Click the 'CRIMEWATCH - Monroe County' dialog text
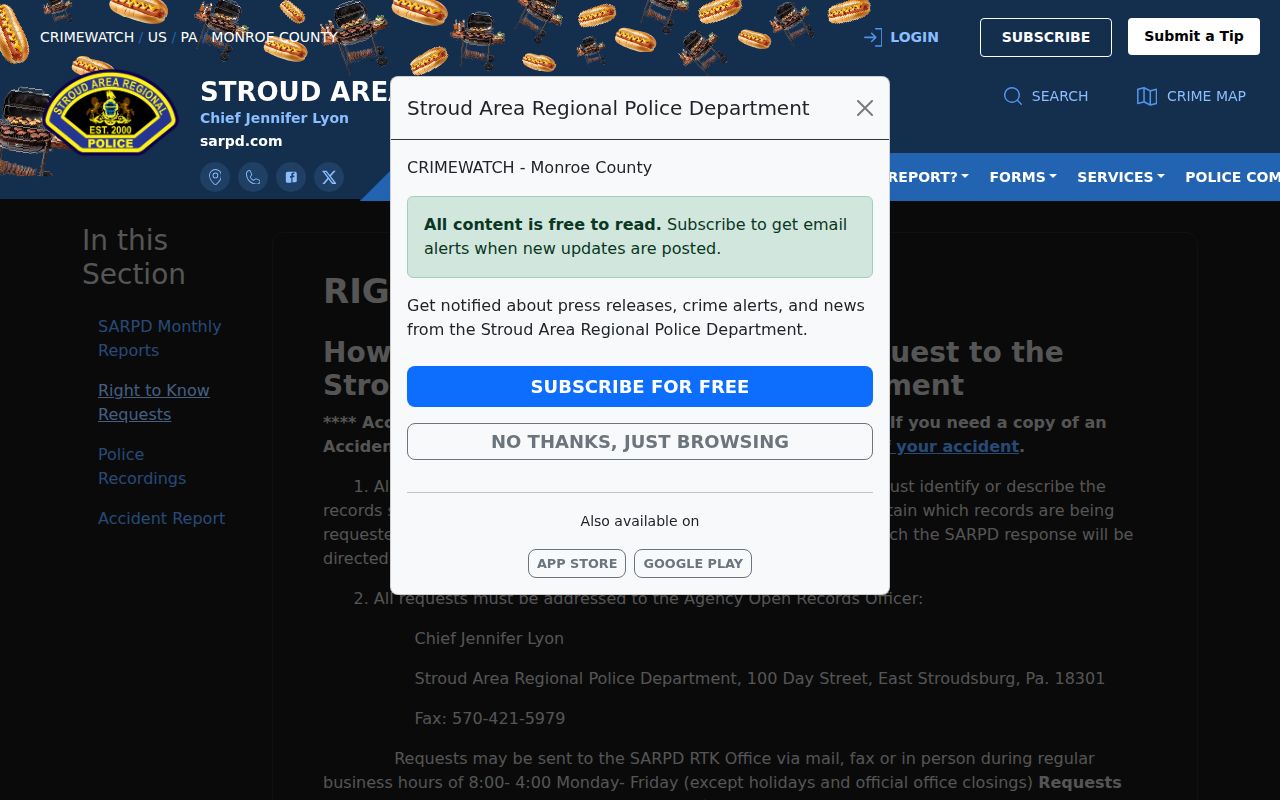This screenshot has width=1280, height=800. click(x=529, y=167)
